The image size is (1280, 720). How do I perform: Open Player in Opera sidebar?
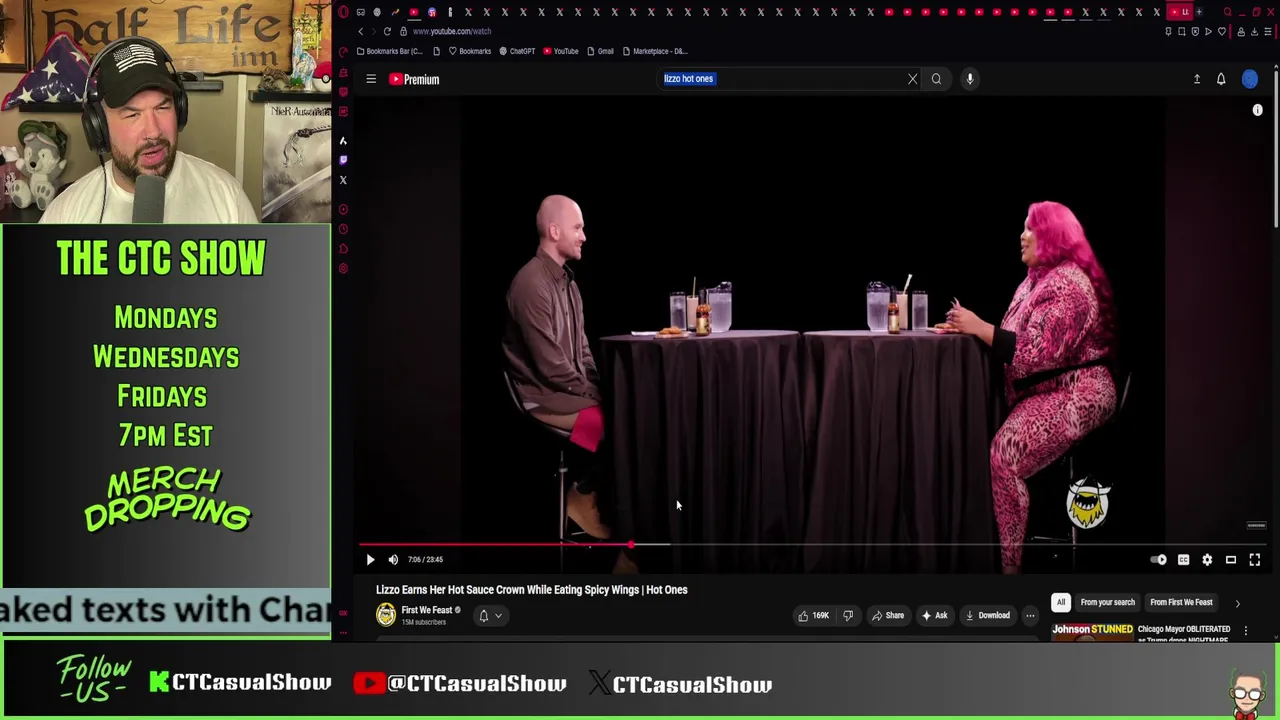343,209
